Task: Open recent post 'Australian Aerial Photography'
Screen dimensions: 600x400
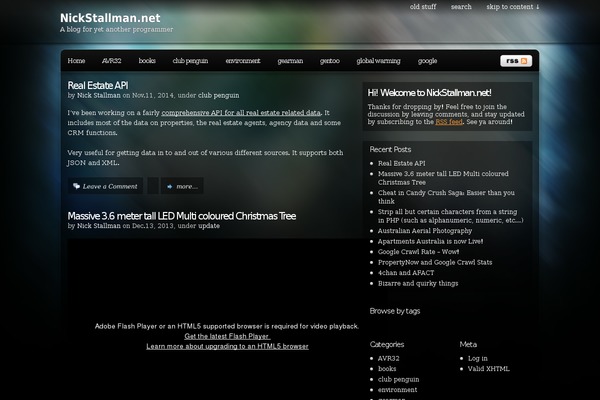Action: click(x=425, y=231)
